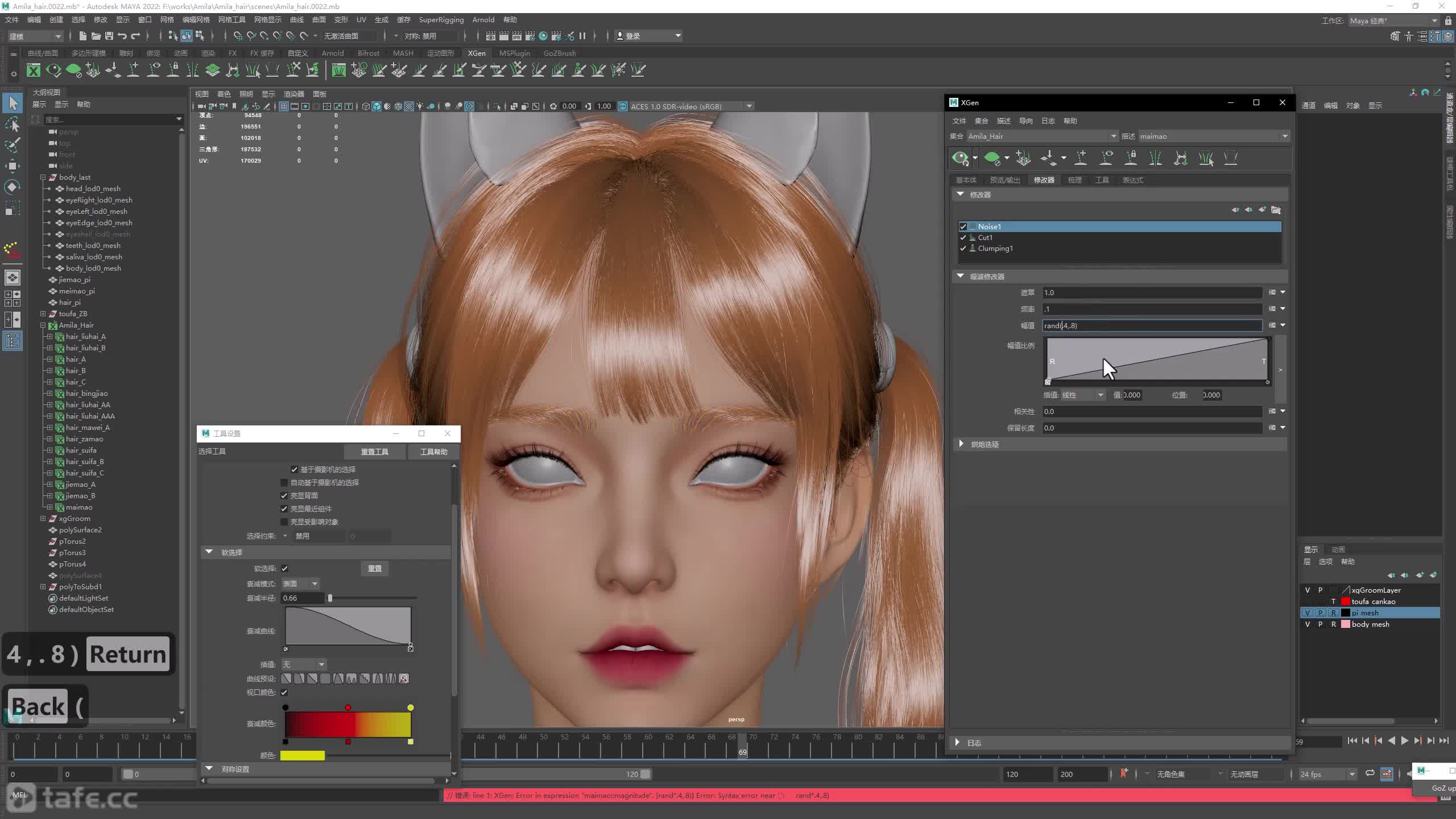Toggle 亮显背面 checkbox
Image resolution: width=1456 pixels, height=819 pixels.
point(284,495)
